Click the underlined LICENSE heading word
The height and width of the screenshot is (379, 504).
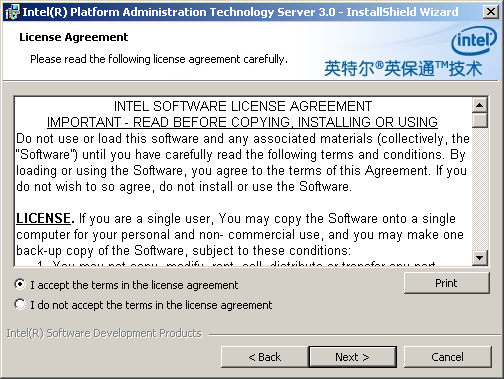(43, 219)
